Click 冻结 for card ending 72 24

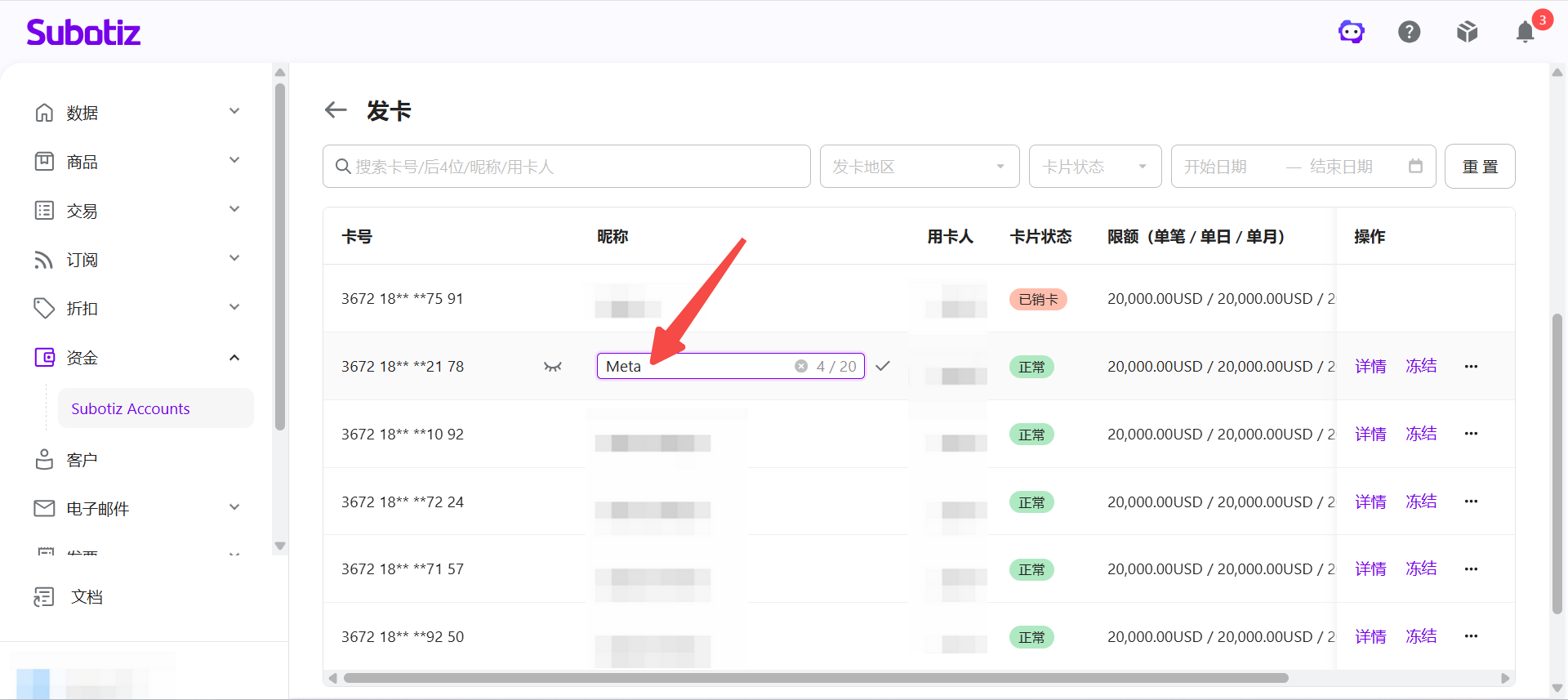click(1421, 502)
